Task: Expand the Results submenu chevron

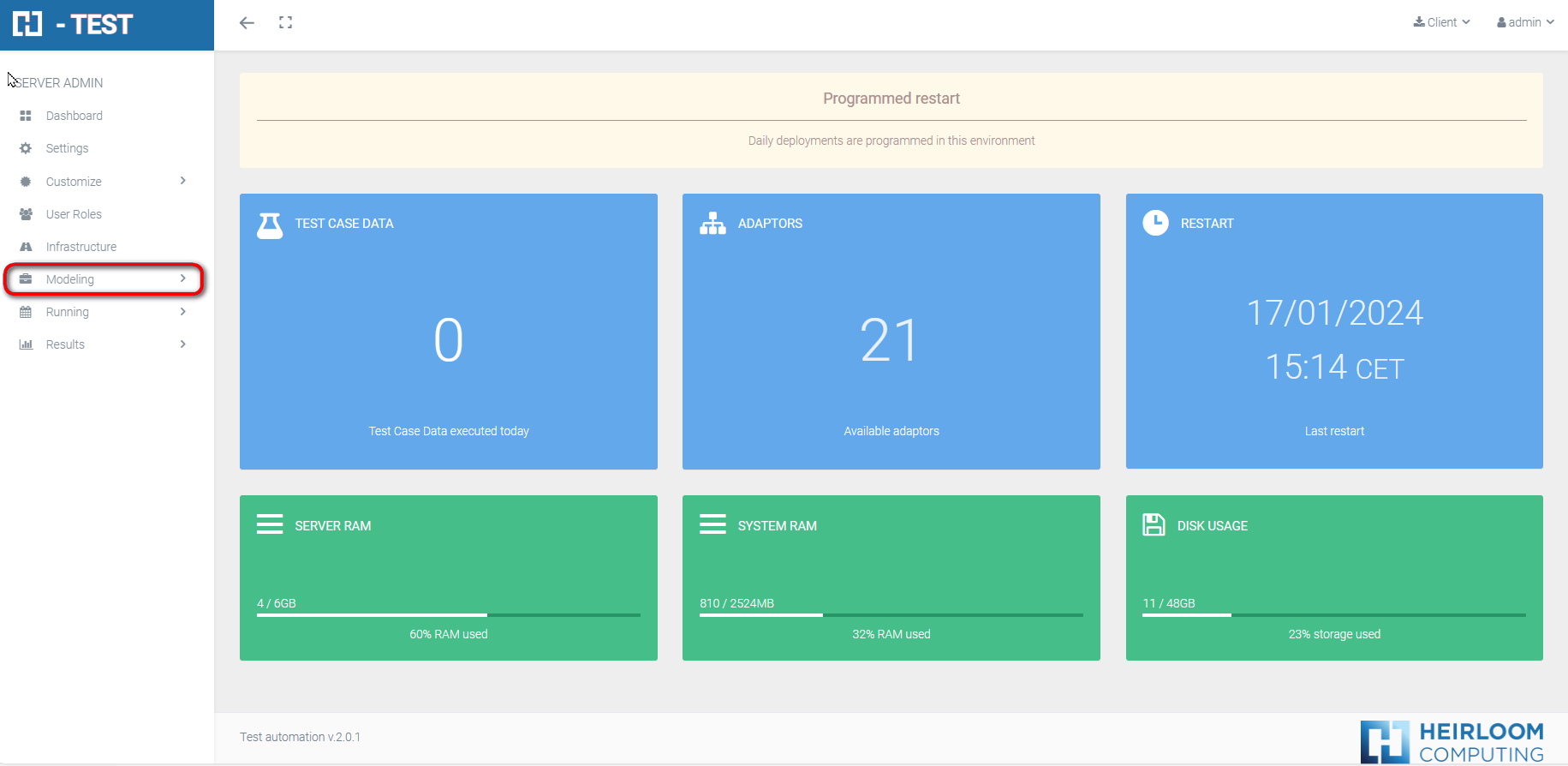Action: click(x=183, y=344)
